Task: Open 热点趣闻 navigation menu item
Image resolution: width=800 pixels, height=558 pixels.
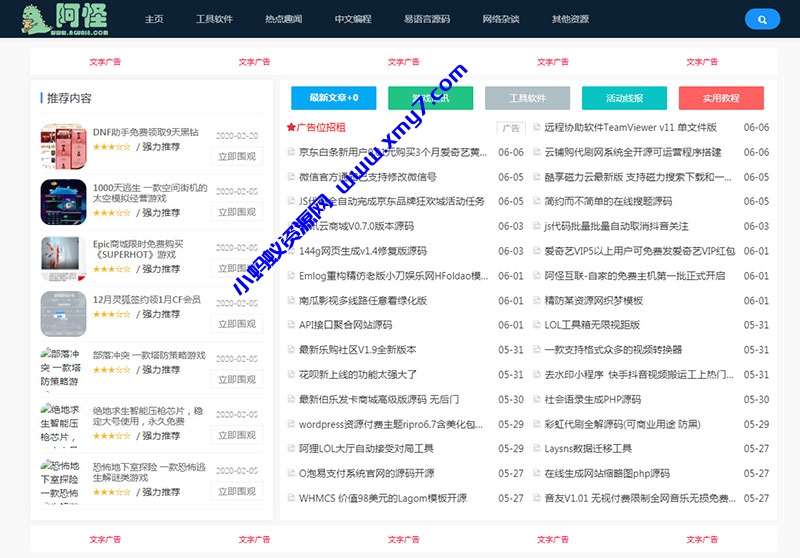Action: (284, 19)
